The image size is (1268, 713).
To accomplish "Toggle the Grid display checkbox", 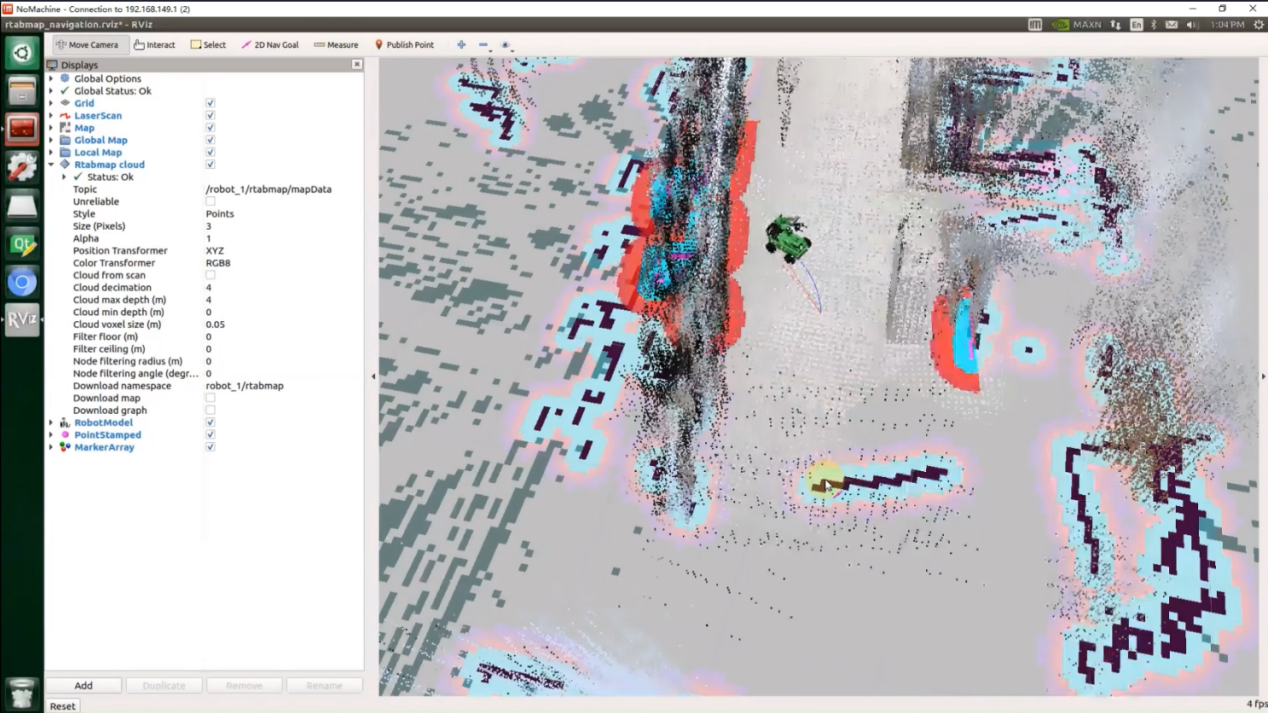I will coord(210,103).
